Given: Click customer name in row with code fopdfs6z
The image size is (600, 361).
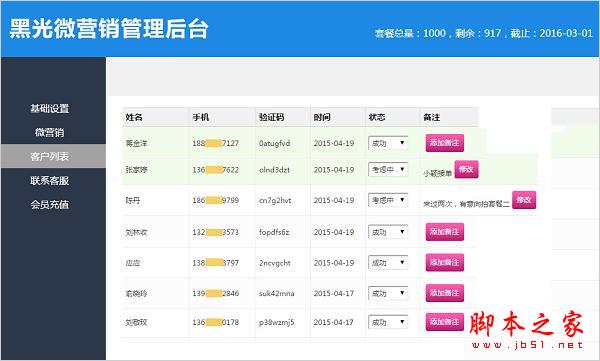Looking at the screenshot, I should [x=136, y=232].
